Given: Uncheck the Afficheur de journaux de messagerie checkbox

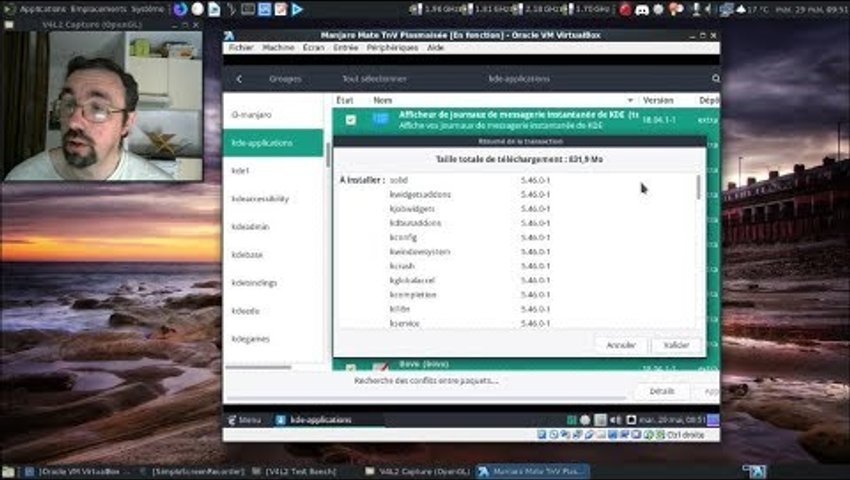Looking at the screenshot, I should point(351,120).
